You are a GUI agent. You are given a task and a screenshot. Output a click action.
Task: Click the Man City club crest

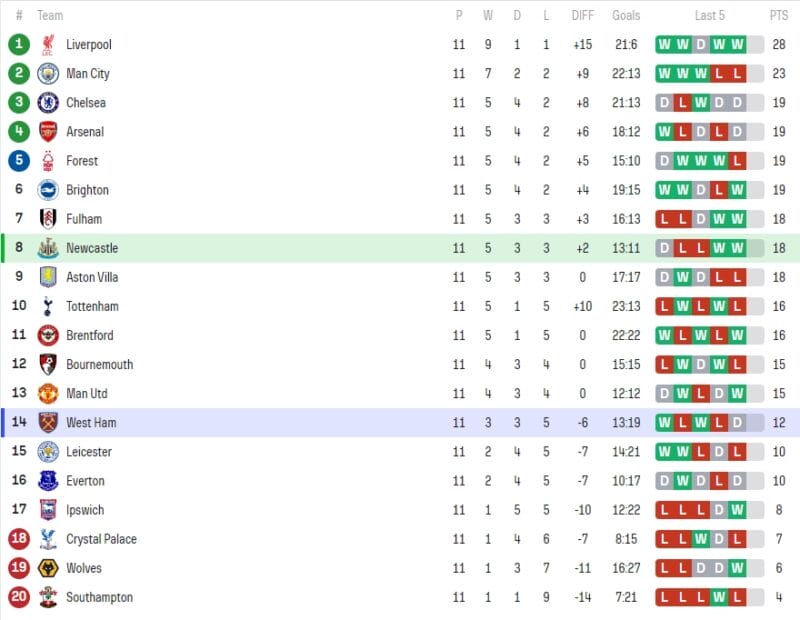(x=48, y=74)
